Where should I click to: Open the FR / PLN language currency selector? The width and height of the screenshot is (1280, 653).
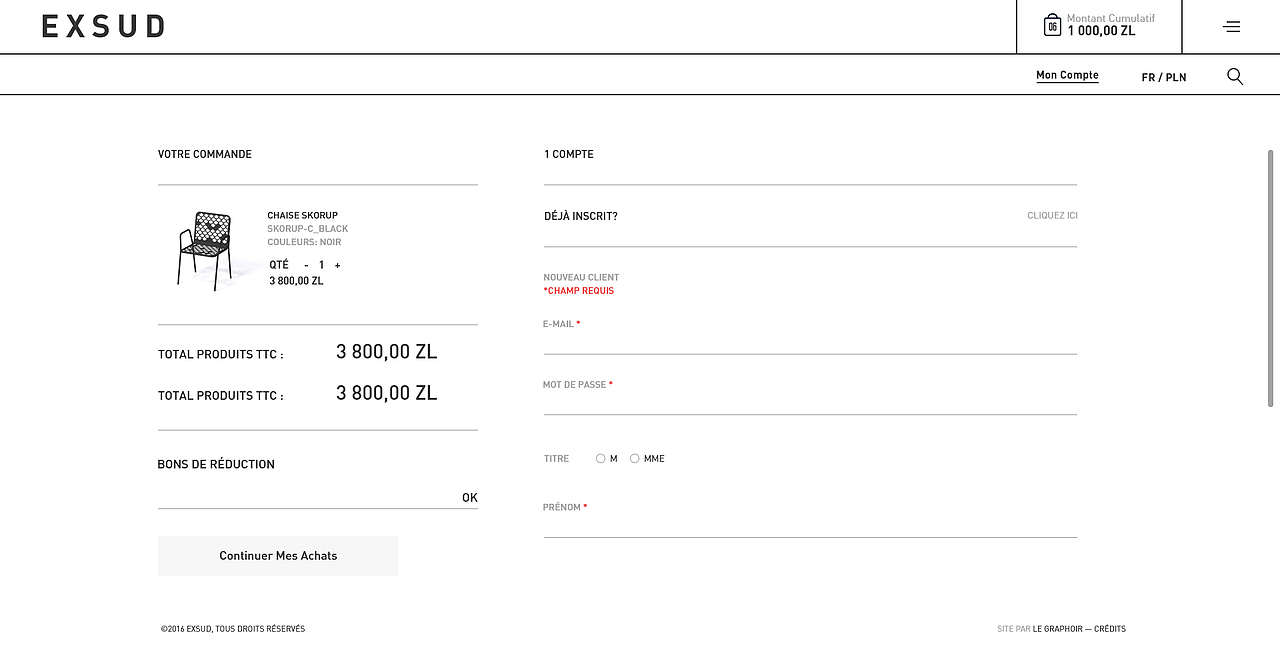1164,77
